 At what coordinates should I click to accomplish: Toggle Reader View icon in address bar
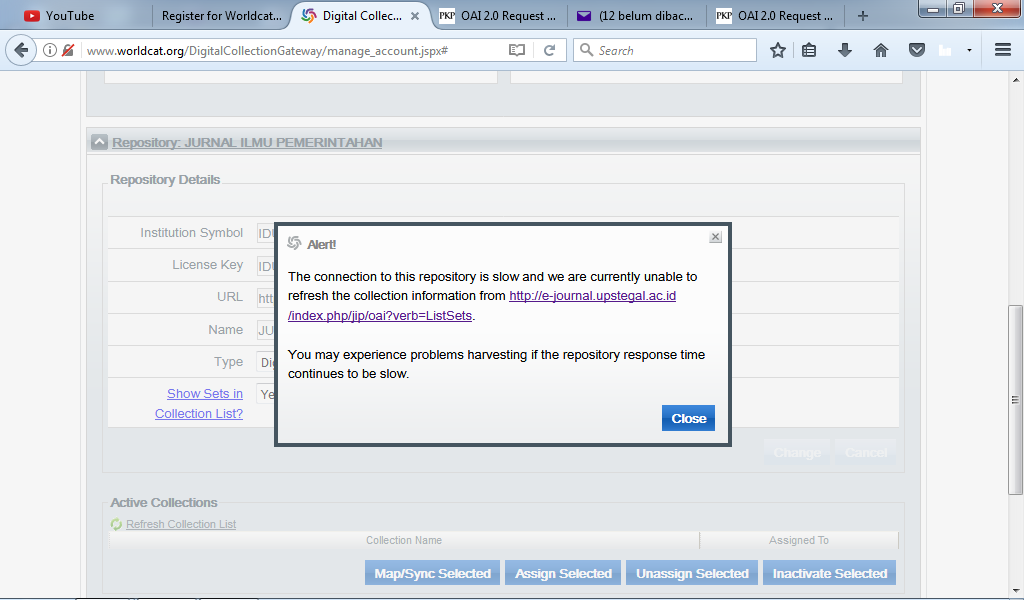click(x=517, y=50)
